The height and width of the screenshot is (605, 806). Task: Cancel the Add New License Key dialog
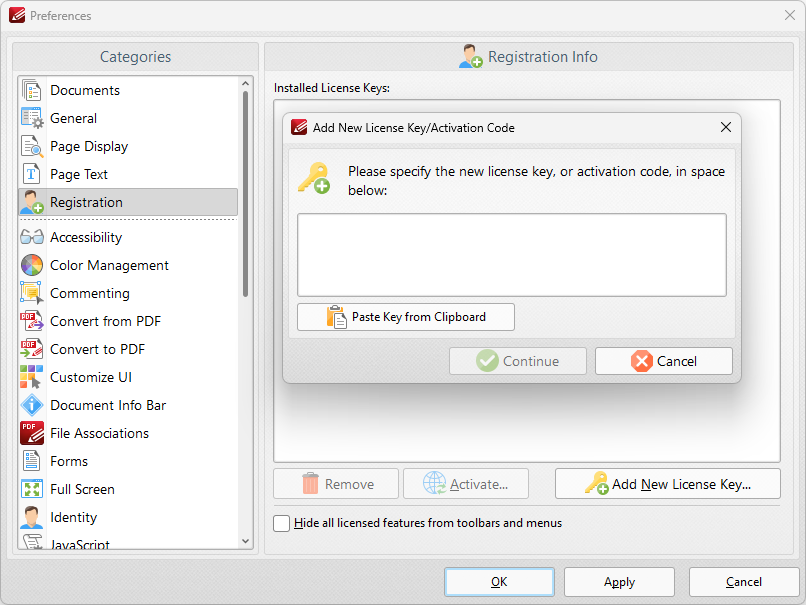pyautogui.click(x=664, y=361)
